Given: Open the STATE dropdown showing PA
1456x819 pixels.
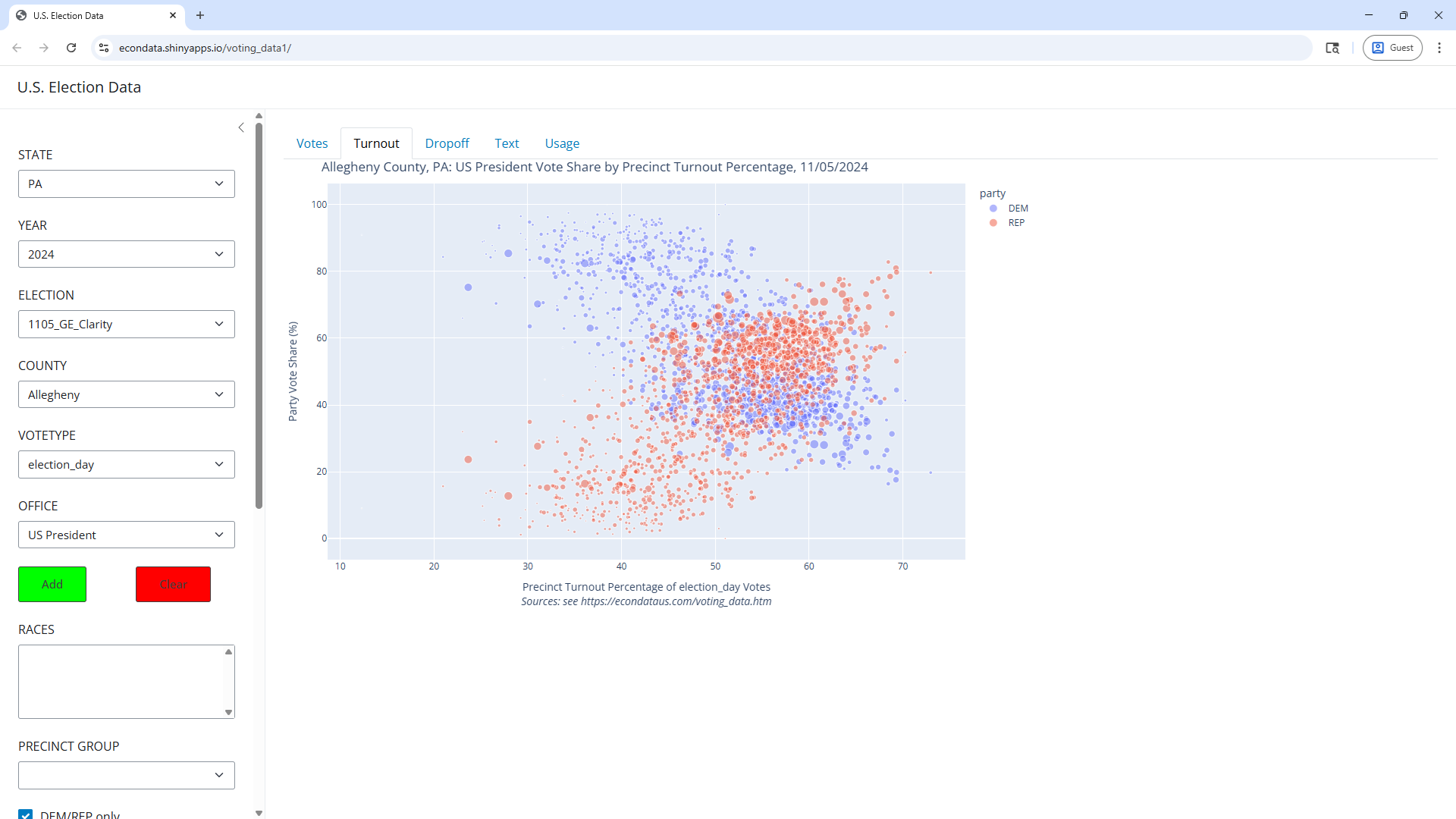Looking at the screenshot, I should pyautogui.click(x=127, y=184).
